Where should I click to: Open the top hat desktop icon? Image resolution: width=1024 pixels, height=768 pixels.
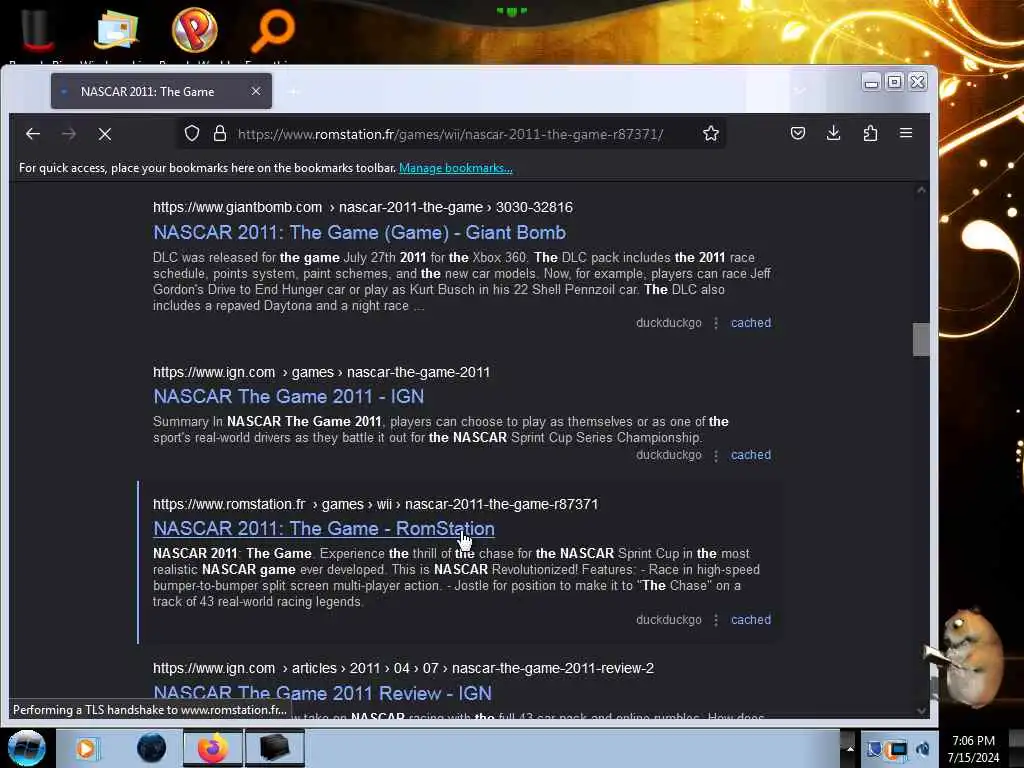[x=38, y=31]
